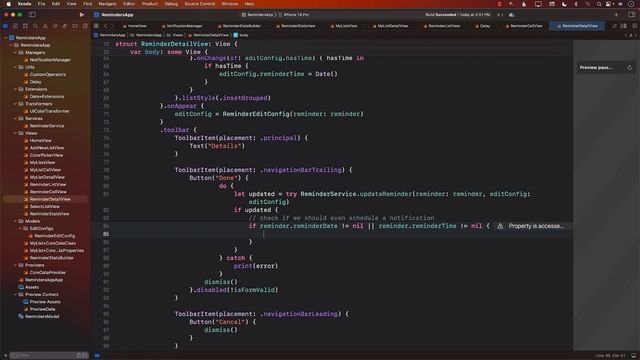Viewport: 640px width, 360px height.
Task: Switch to the Delay tab
Action: click(x=482, y=26)
